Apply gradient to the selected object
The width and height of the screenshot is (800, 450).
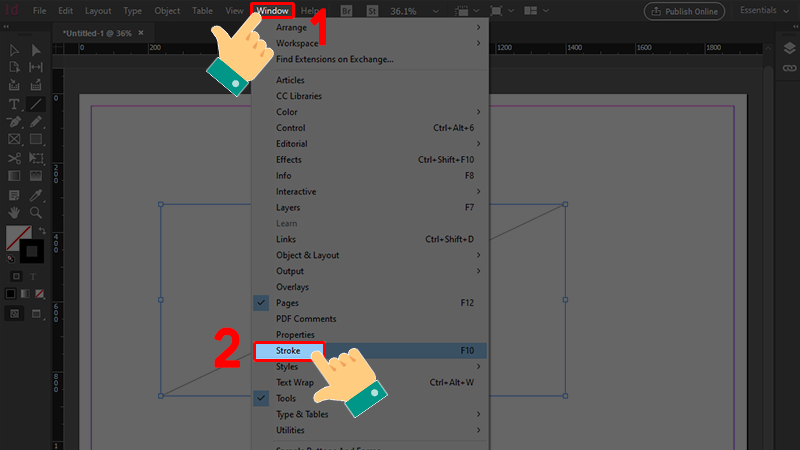coord(25,293)
